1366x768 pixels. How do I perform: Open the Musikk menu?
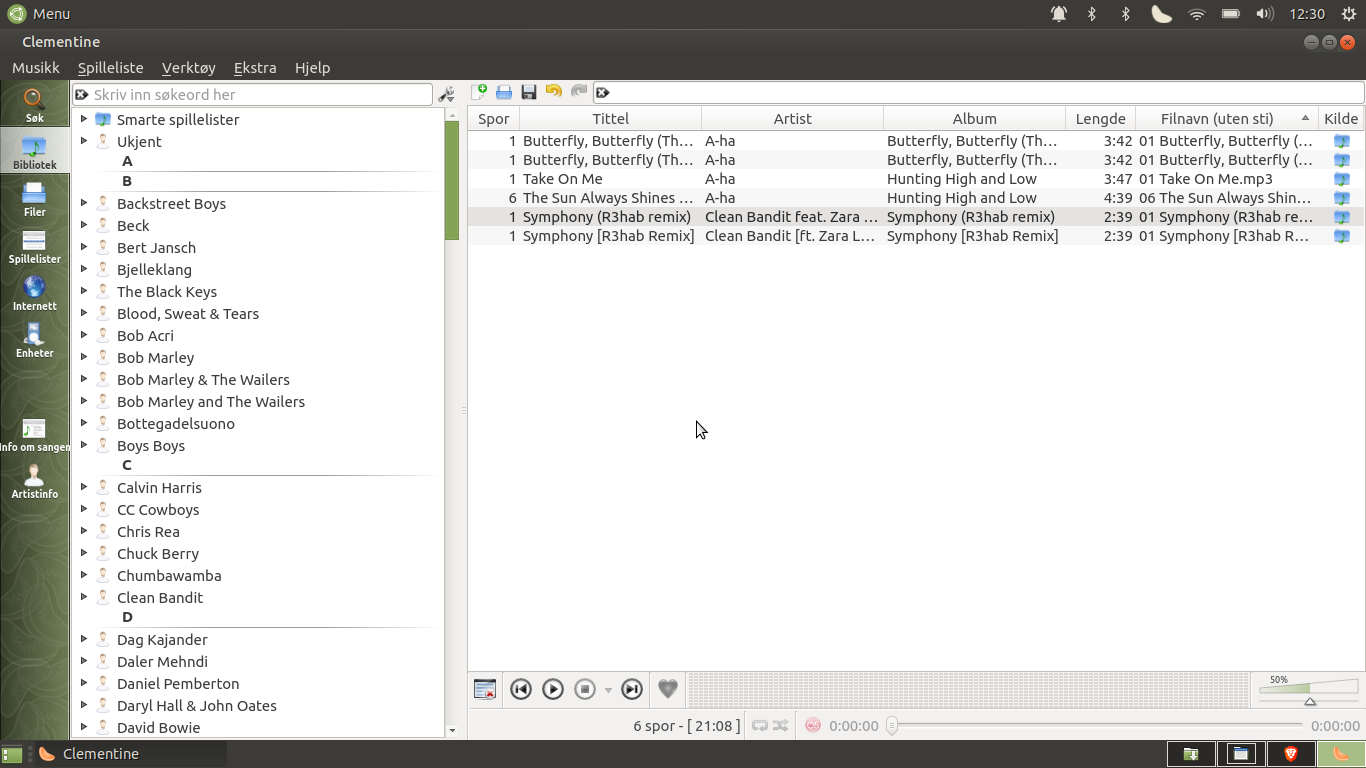tap(35, 67)
